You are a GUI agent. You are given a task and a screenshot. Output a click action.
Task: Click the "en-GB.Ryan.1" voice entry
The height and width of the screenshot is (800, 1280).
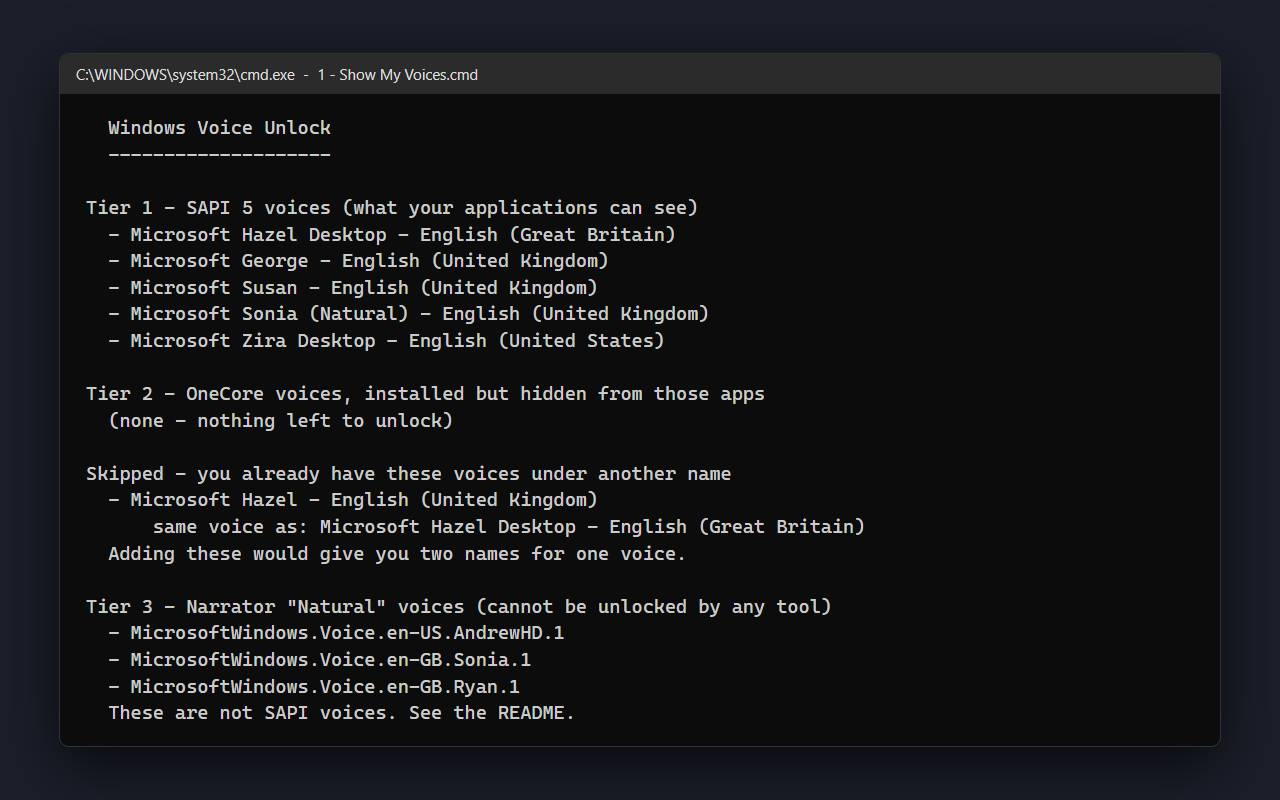(314, 686)
